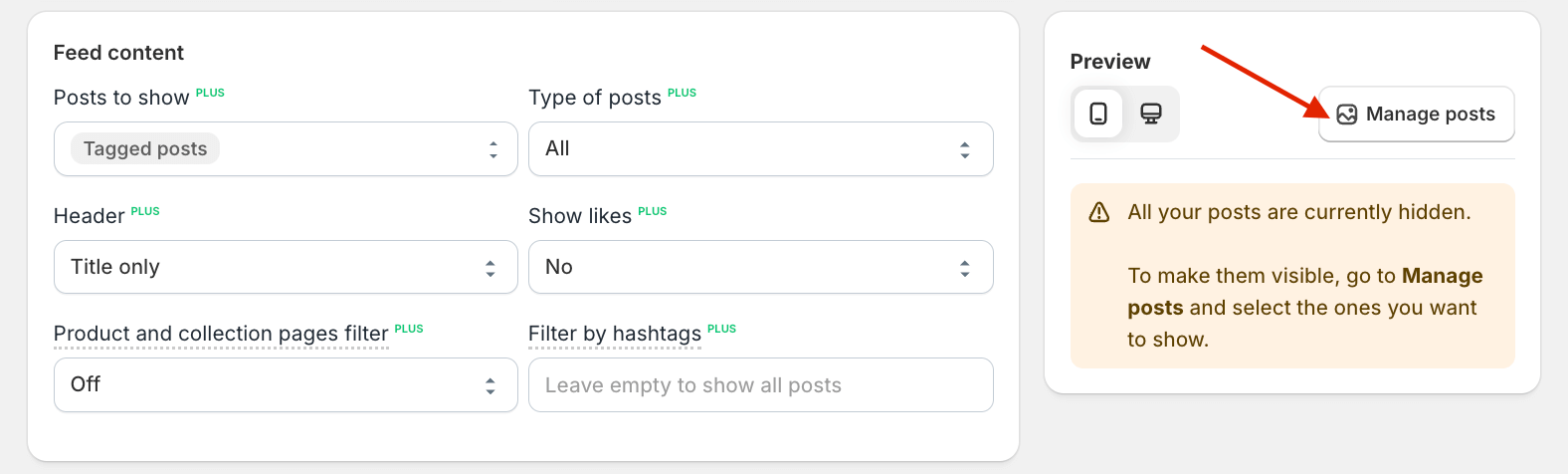1568x474 pixels.
Task: Click the PLUS badge next to Type of posts
Action: point(682,93)
